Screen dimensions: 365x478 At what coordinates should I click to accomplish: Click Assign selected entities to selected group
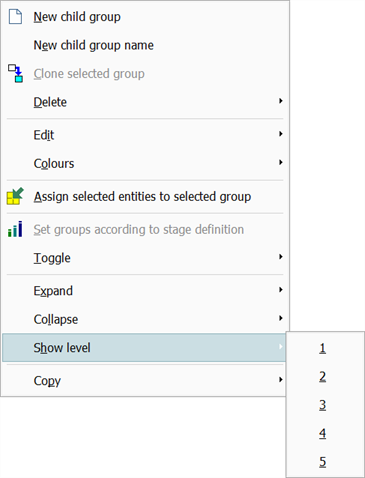142,196
